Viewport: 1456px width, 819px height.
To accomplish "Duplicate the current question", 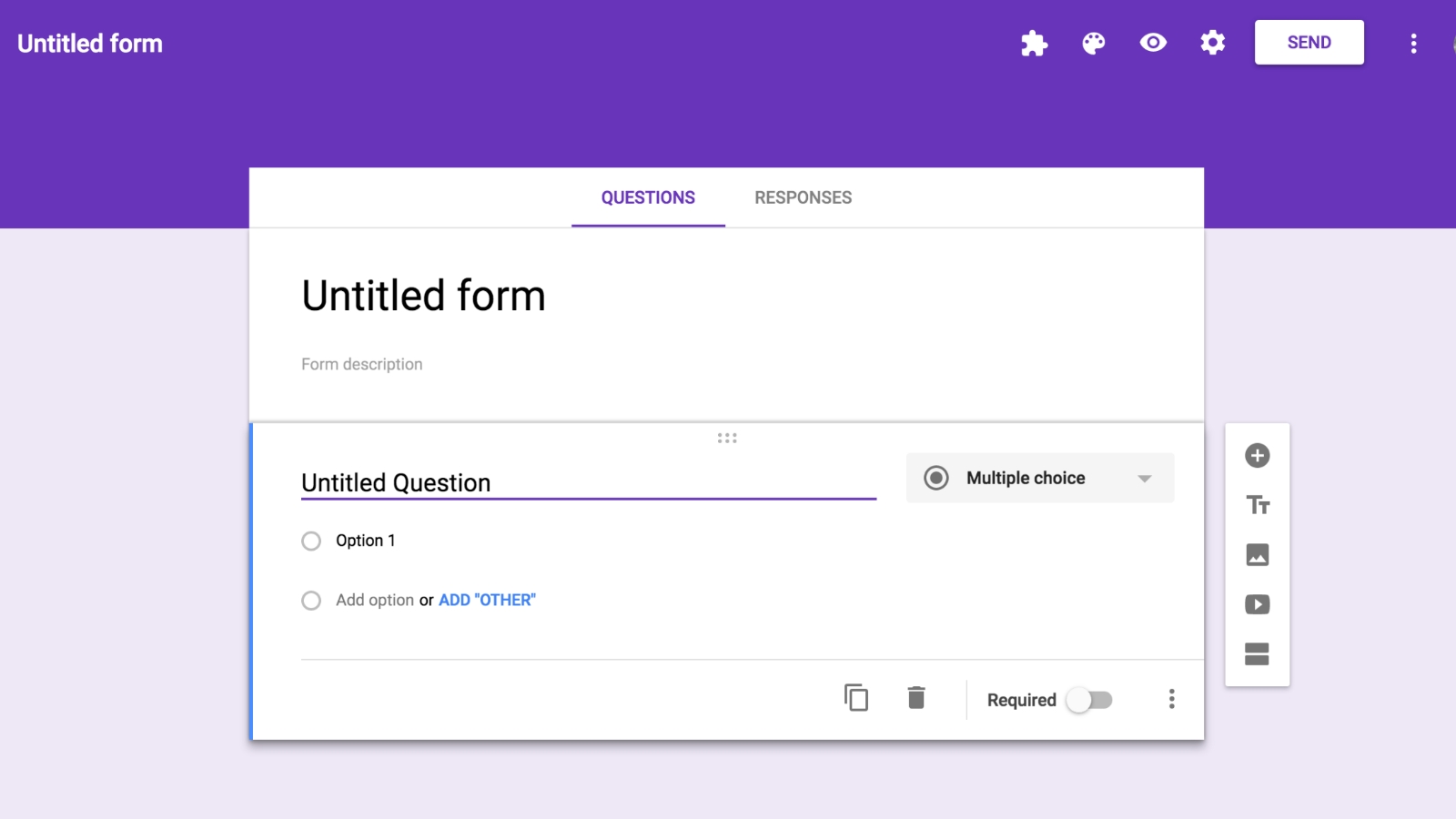I will tap(856, 698).
